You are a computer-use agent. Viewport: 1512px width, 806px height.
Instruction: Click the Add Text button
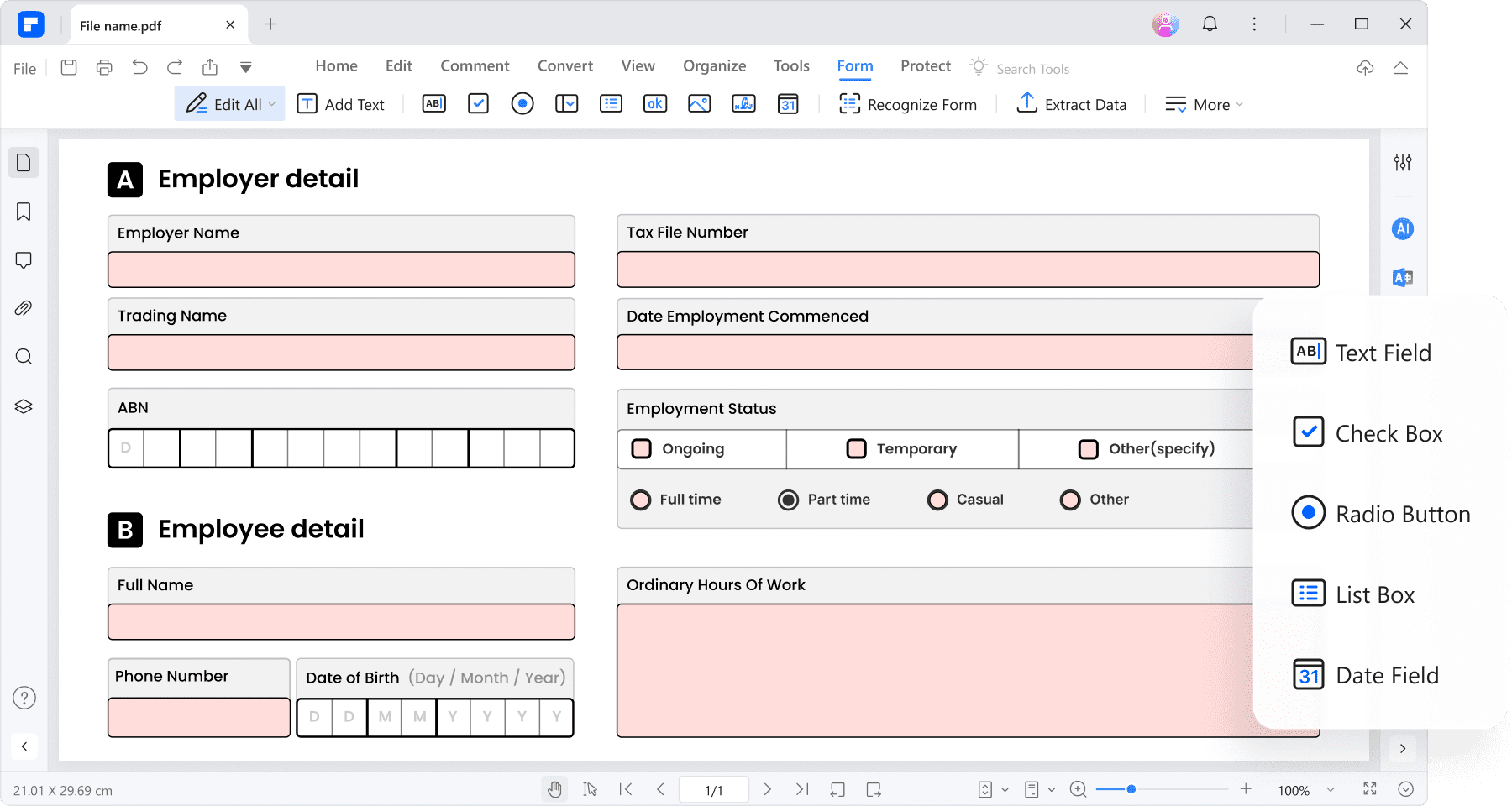(341, 104)
